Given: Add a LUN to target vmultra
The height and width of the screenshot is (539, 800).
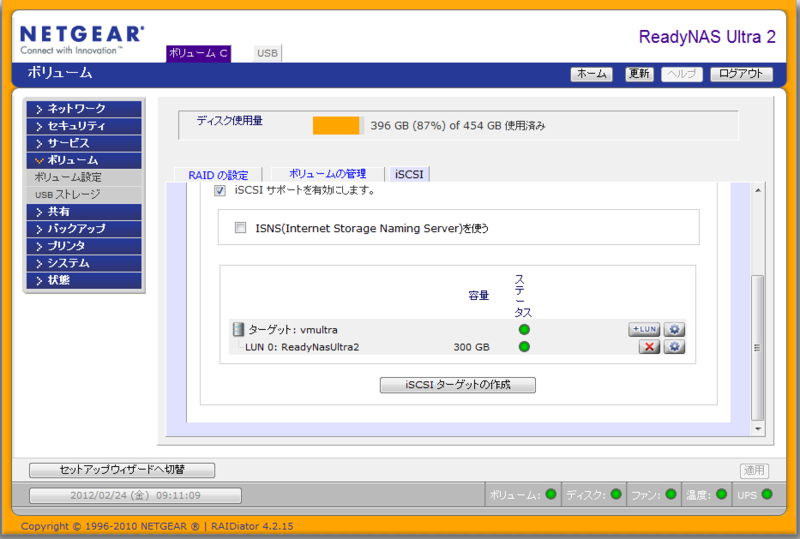Looking at the screenshot, I should [644, 329].
